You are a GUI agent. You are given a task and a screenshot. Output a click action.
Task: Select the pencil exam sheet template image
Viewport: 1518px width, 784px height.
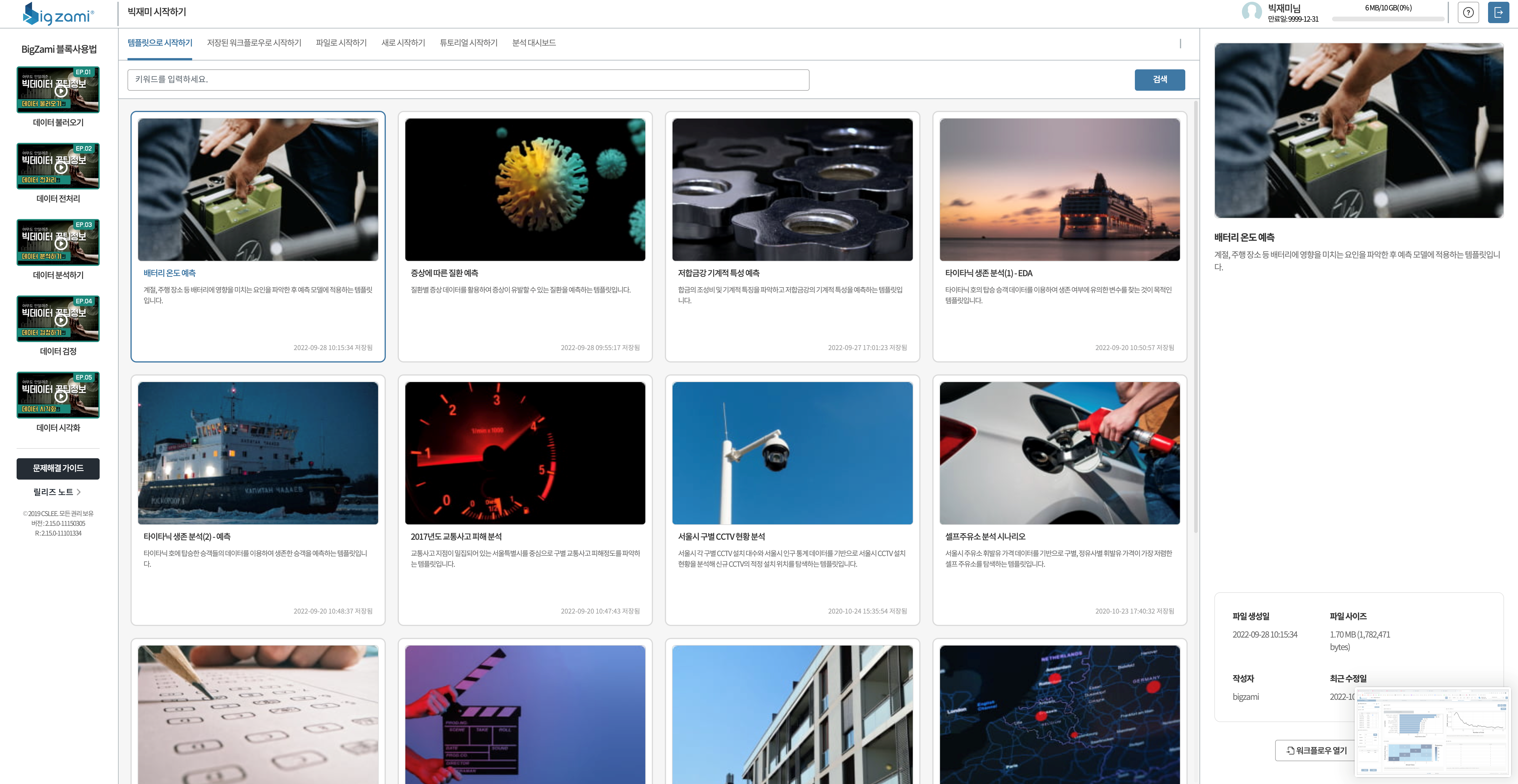click(257, 715)
